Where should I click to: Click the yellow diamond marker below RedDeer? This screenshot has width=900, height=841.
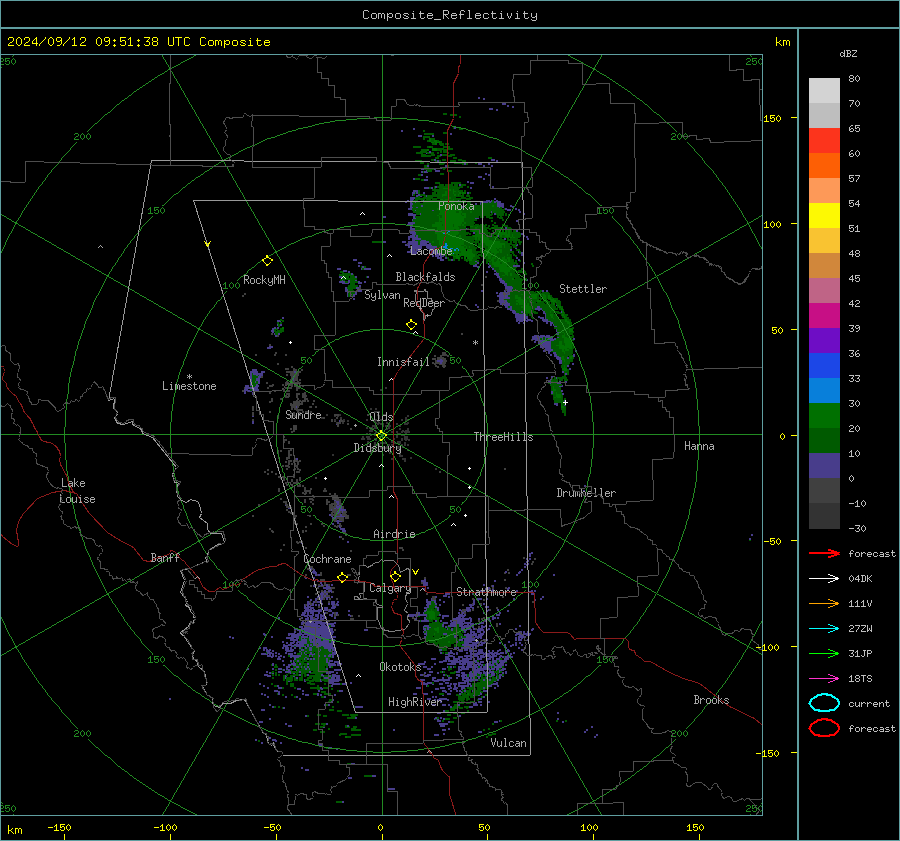pos(412,325)
